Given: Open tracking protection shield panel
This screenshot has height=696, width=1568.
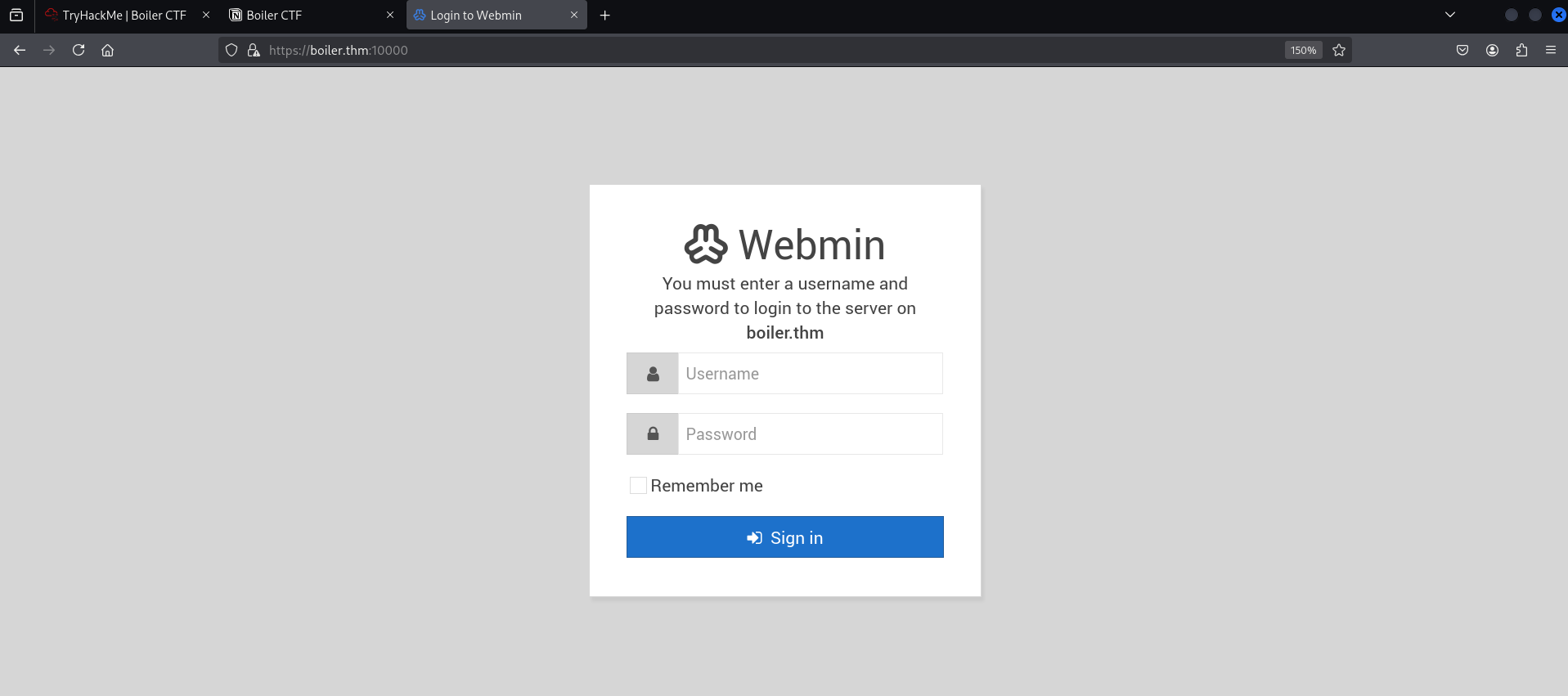Looking at the screenshot, I should pos(231,50).
